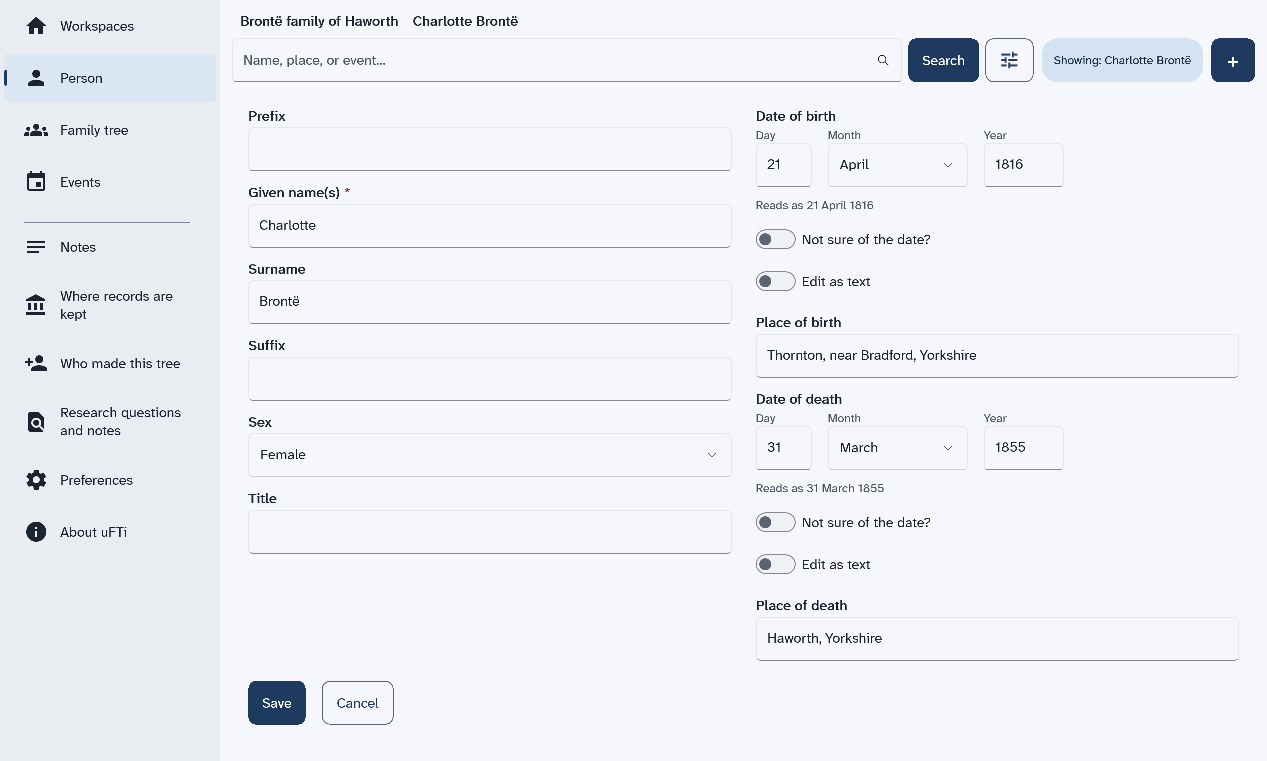Click the About uFTi info icon
1267x761 pixels.
pyautogui.click(x=36, y=532)
